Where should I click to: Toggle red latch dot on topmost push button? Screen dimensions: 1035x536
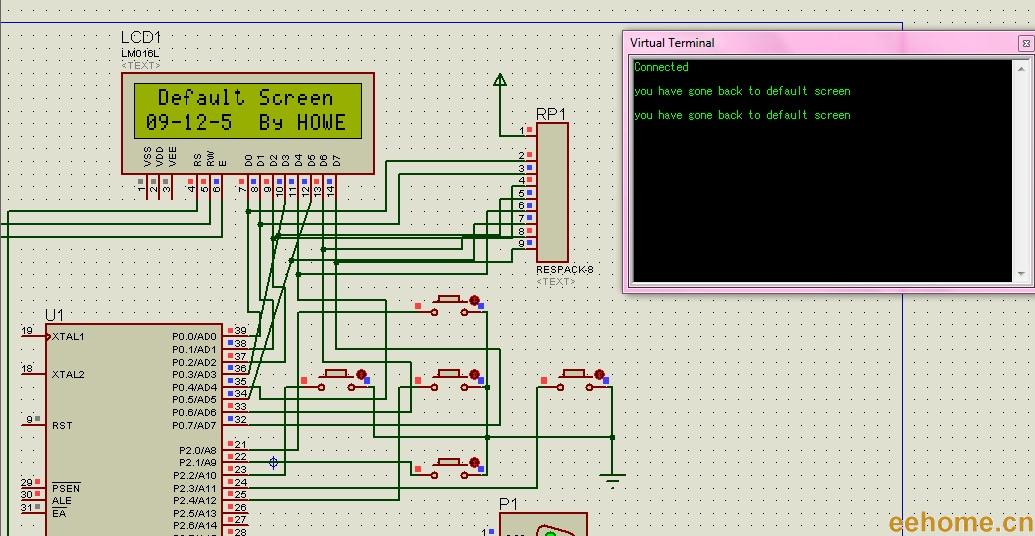point(474,300)
